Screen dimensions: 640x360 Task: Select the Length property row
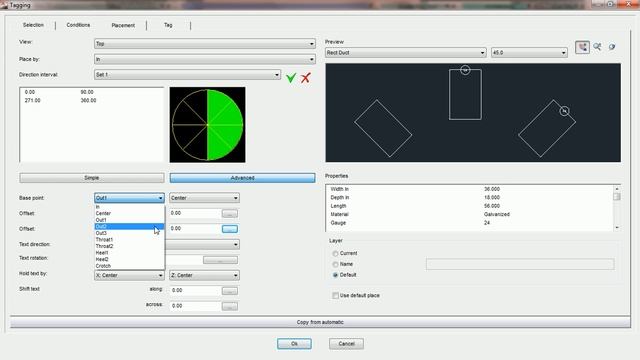coord(469,206)
